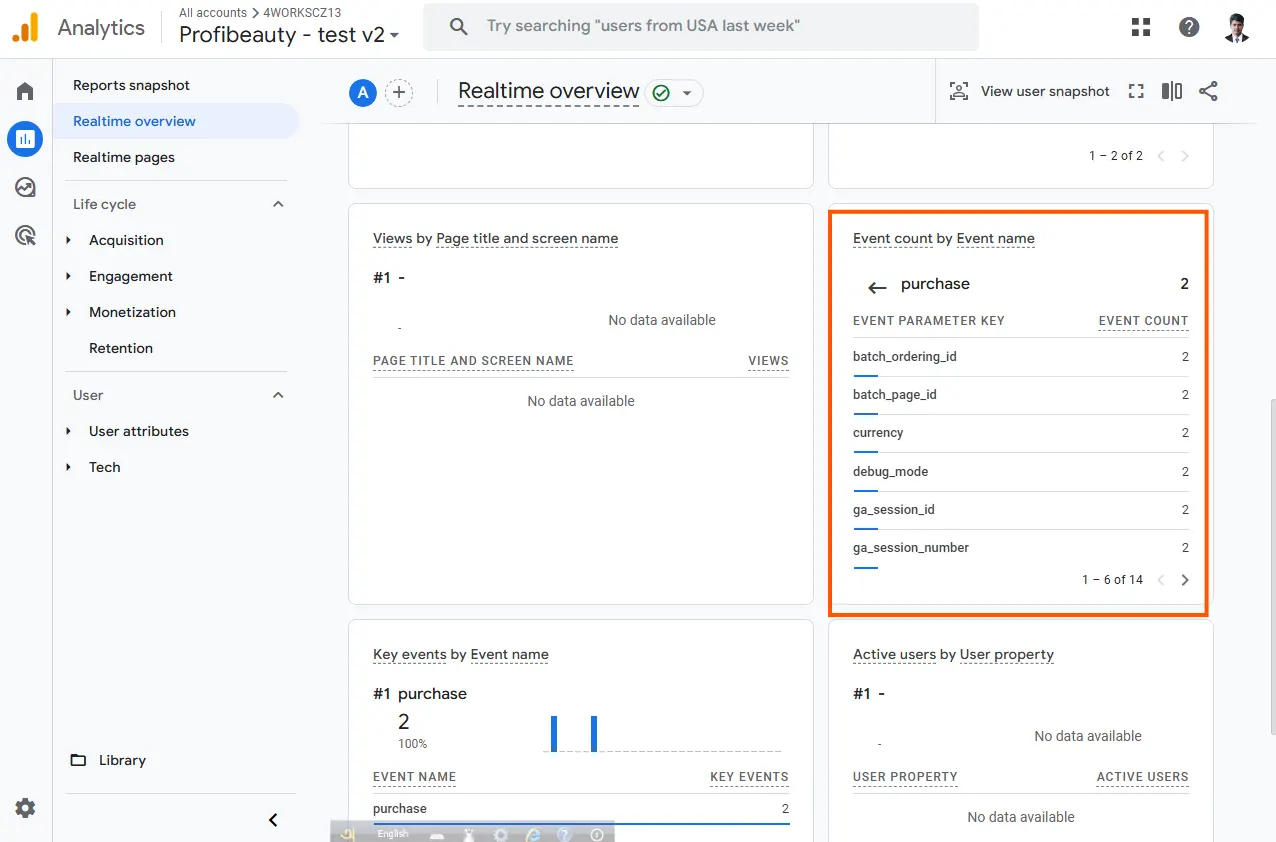Screen dimensions: 1276x842
Task: Click the 'Key events' metric selector
Action: click(410, 655)
